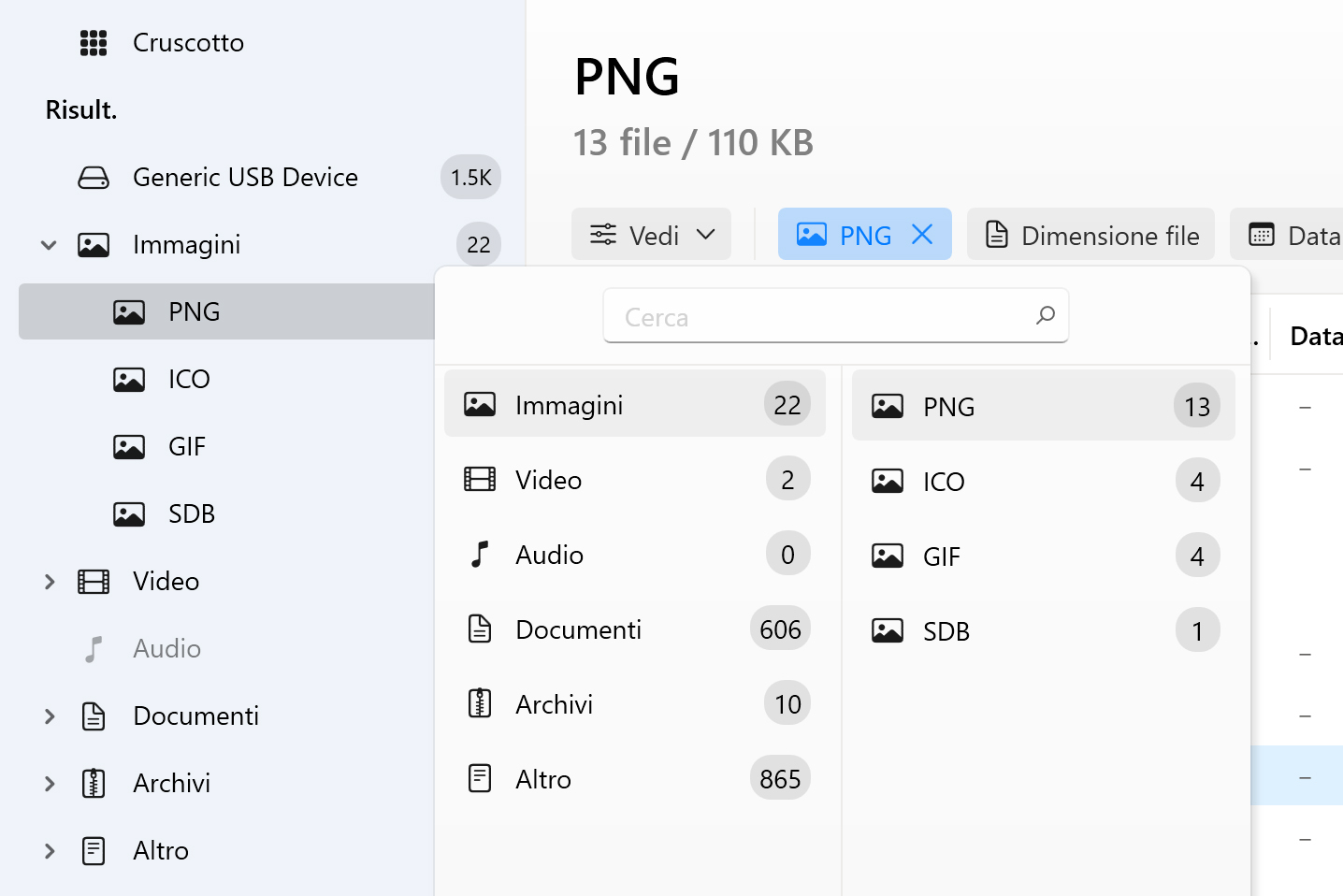The height and width of the screenshot is (896, 1343).
Task: Click the PNG filter chip label
Action: 865,236
